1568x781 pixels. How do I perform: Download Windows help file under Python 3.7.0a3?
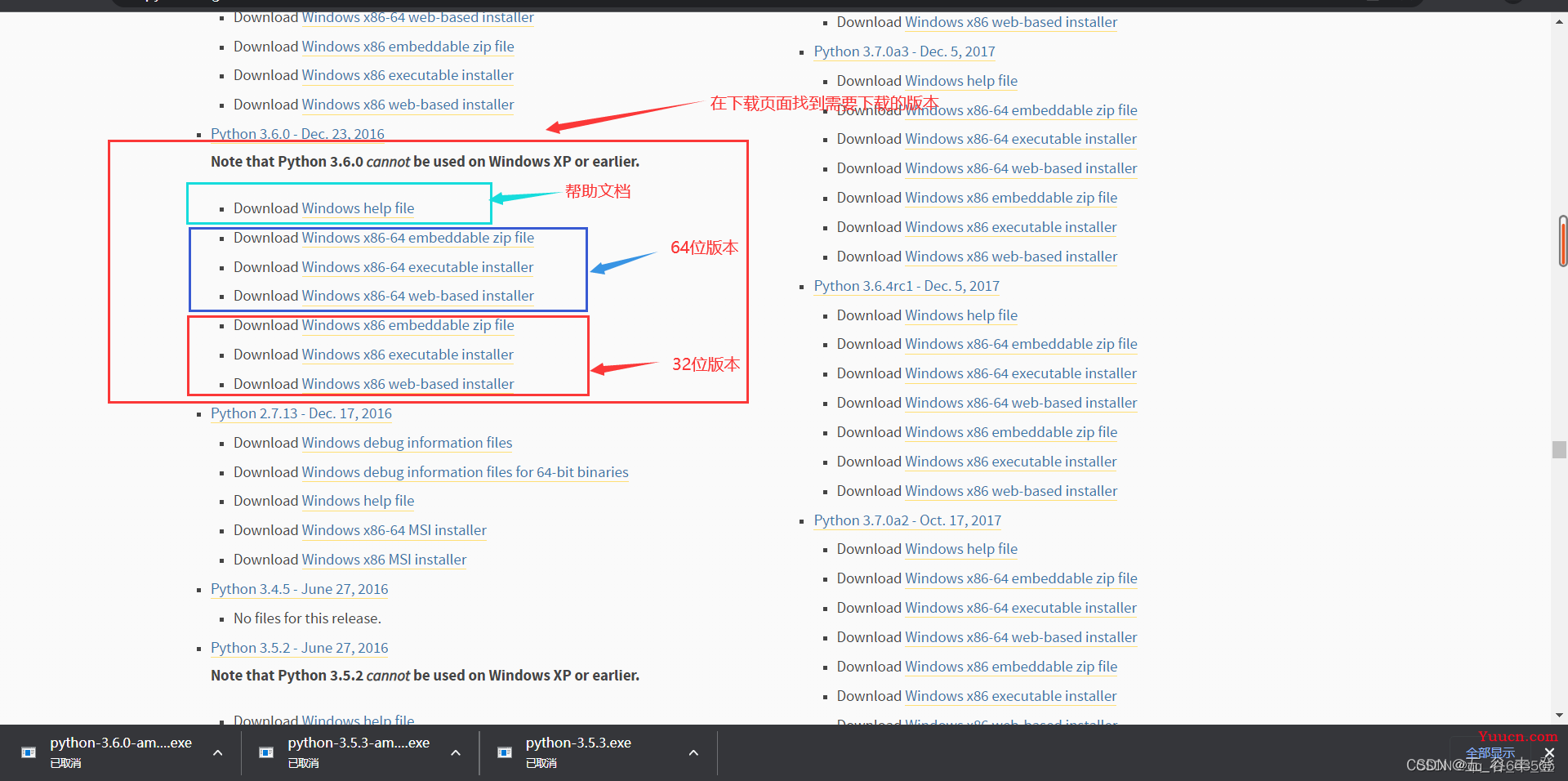pyautogui.click(x=961, y=81)
